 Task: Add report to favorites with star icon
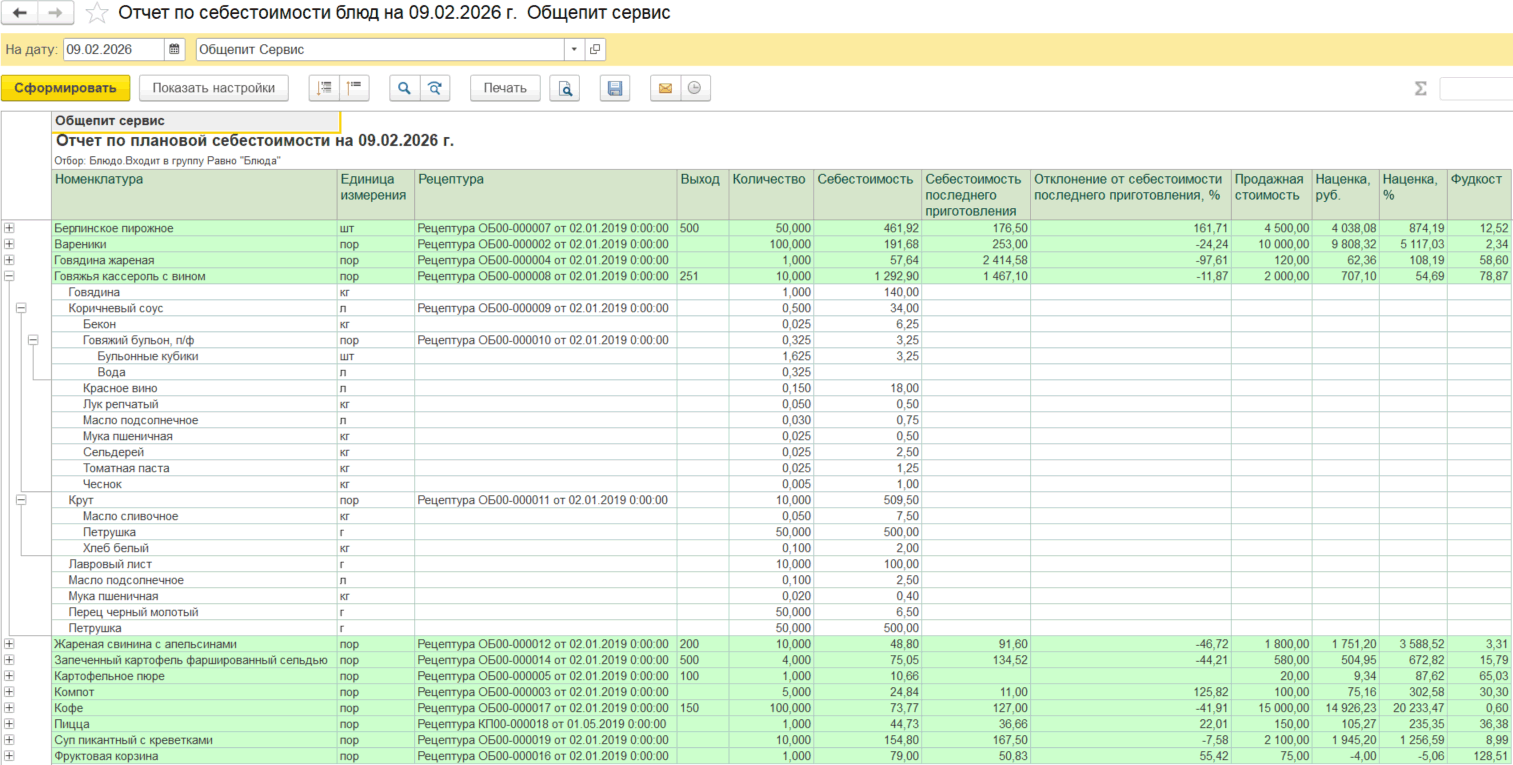(x=97, y=13)
